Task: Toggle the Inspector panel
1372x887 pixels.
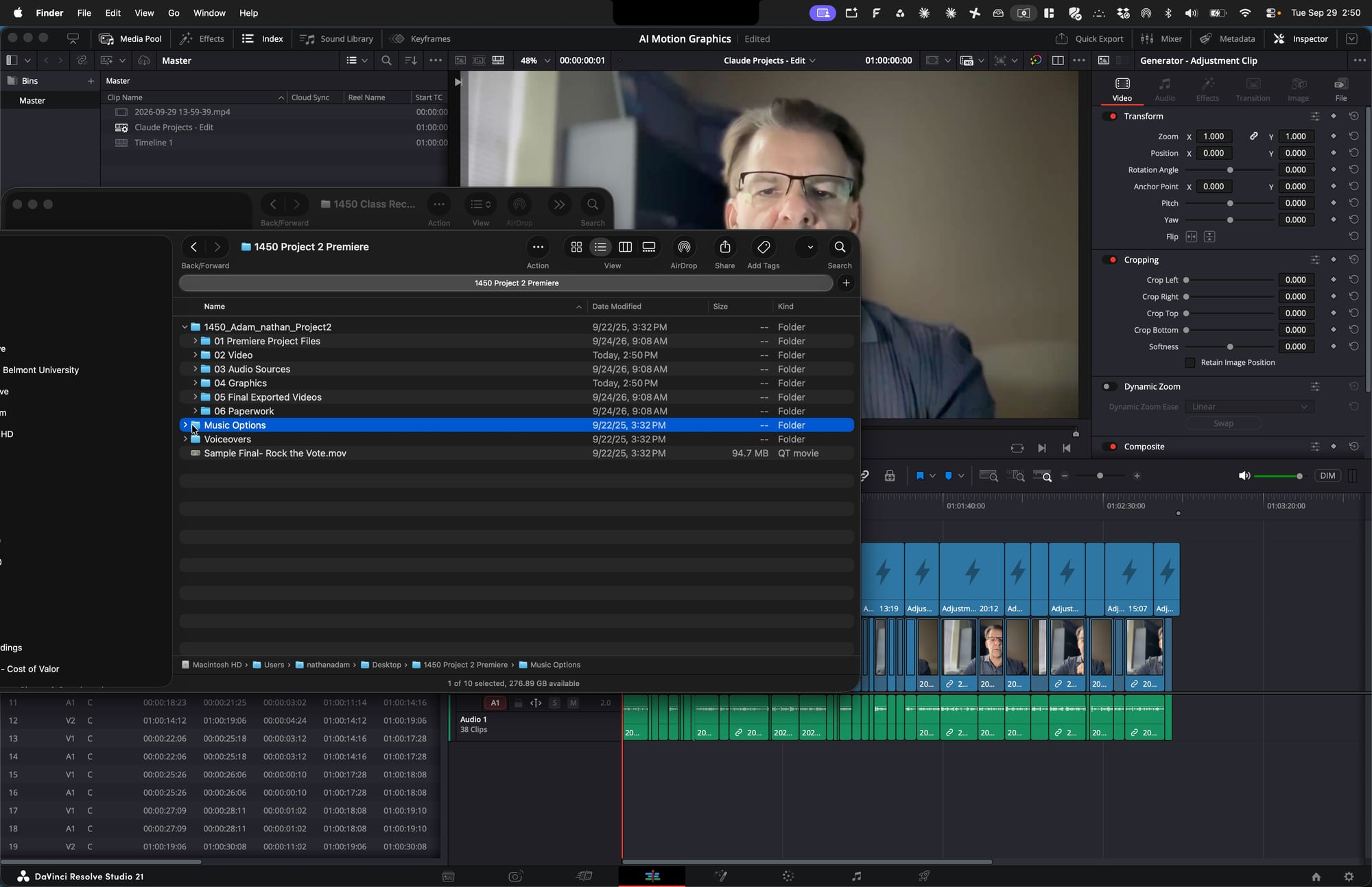Action: pos(1301,39)
